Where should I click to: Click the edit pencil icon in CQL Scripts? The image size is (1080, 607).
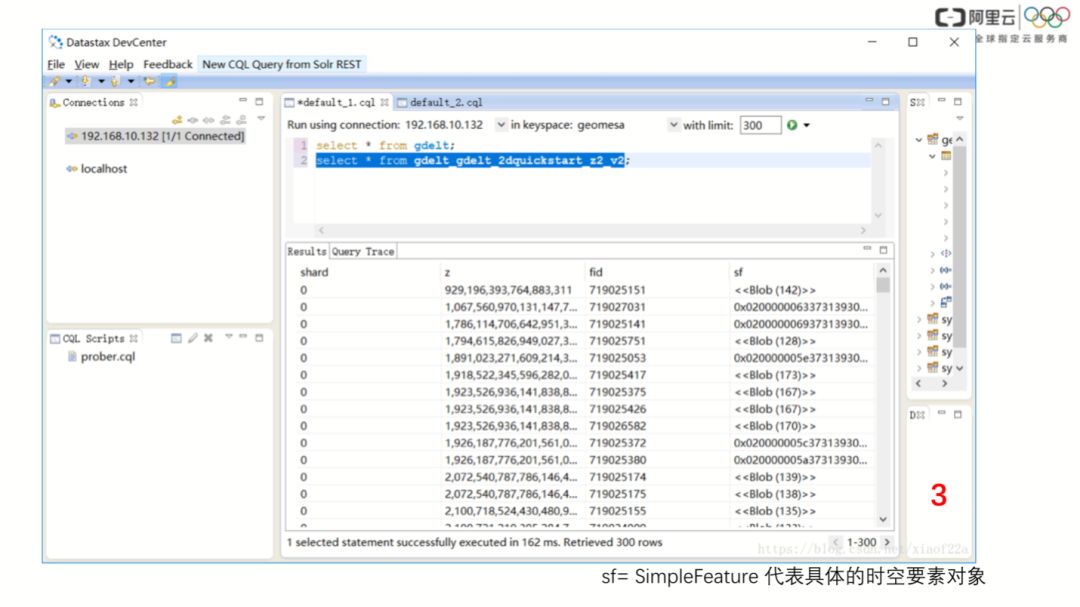click(x=193, y=338)
